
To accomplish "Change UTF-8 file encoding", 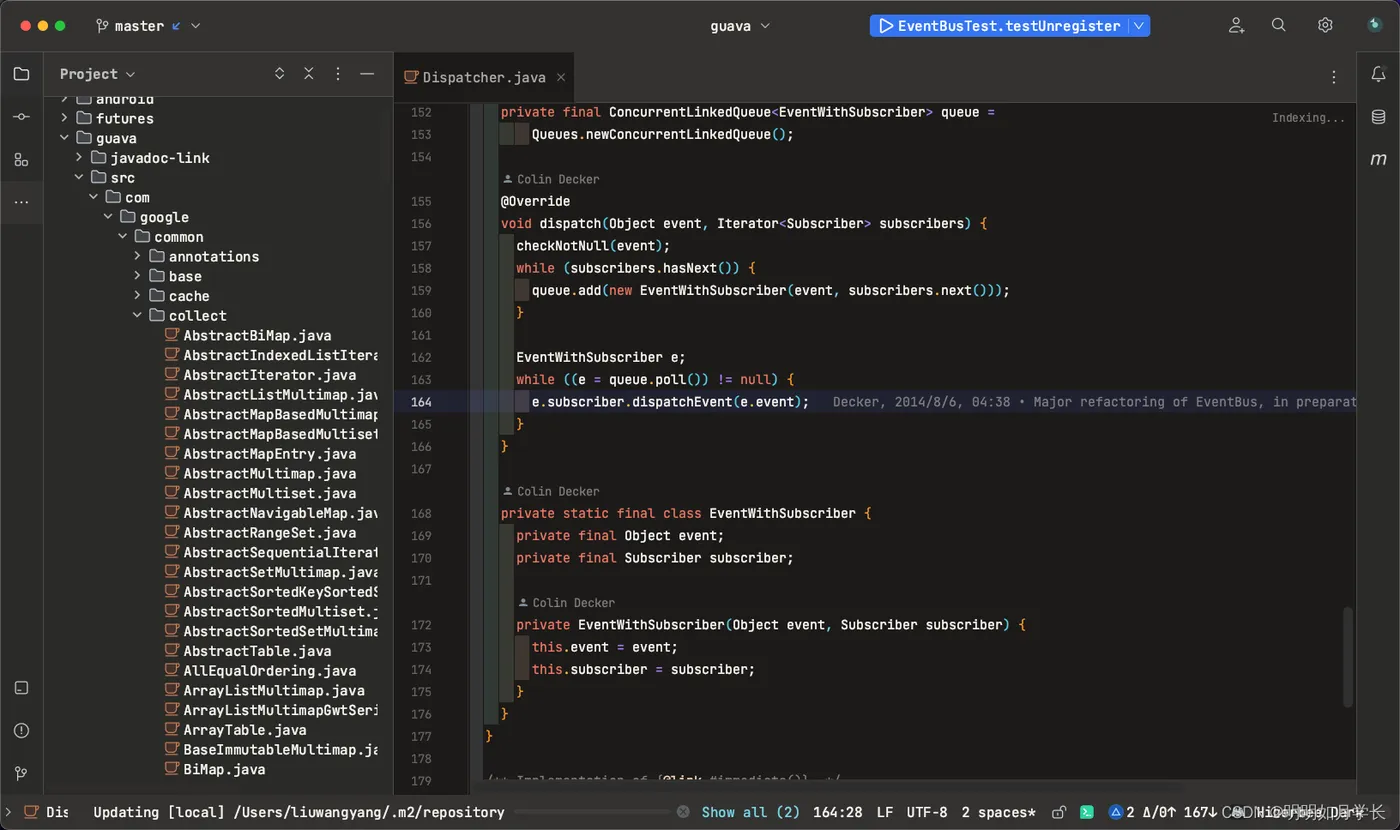I will click(927, 812).
